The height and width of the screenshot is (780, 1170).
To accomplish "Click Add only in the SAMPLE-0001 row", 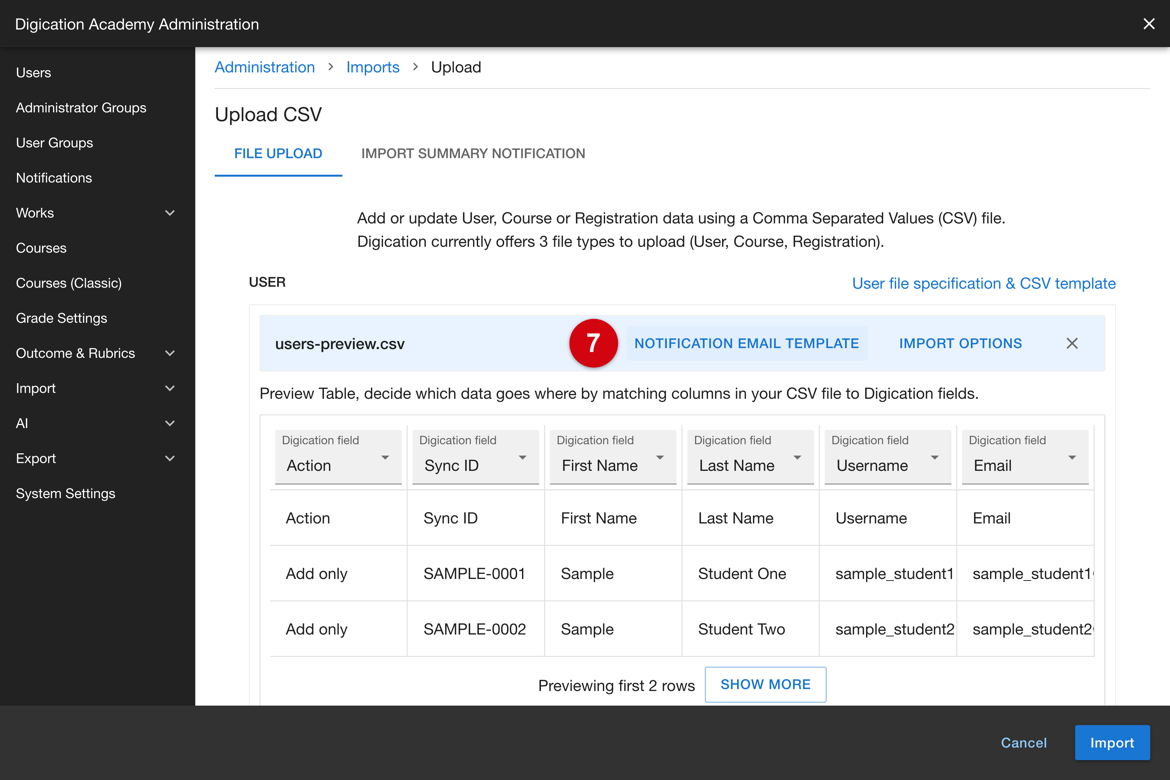I will coord(316,573).
